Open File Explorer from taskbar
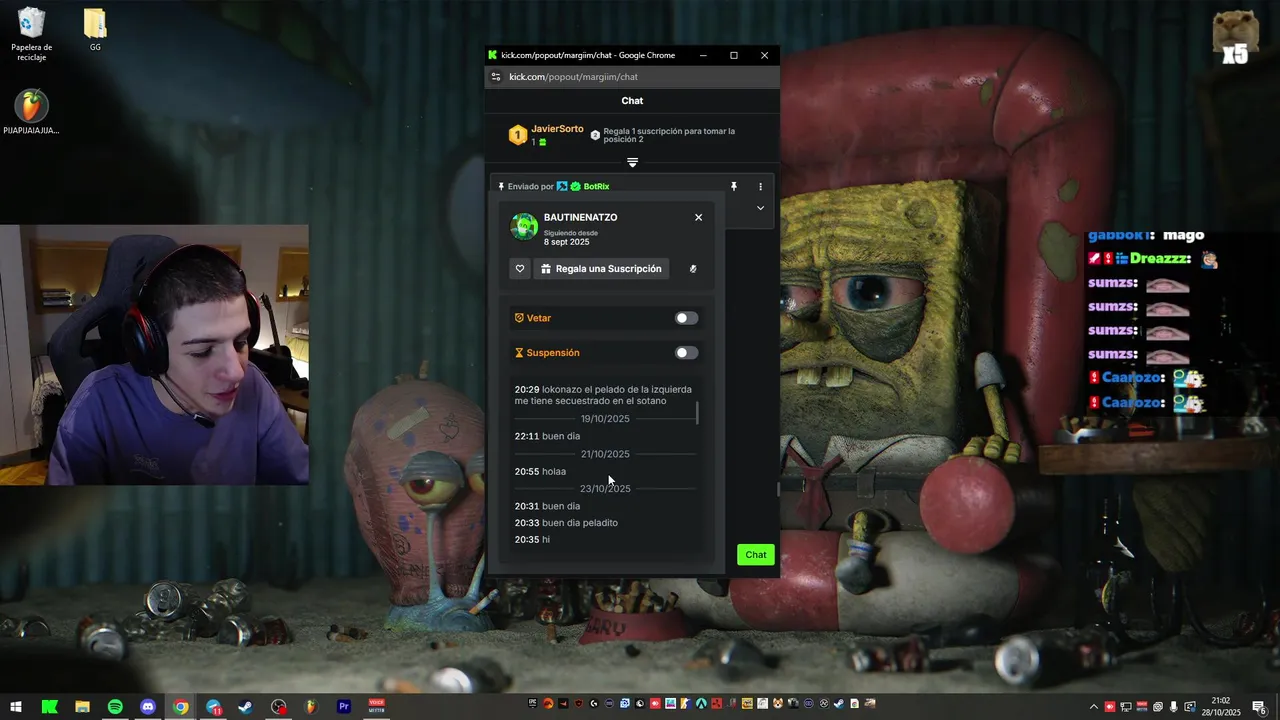 pyautogui.click(x=82, y=707)
